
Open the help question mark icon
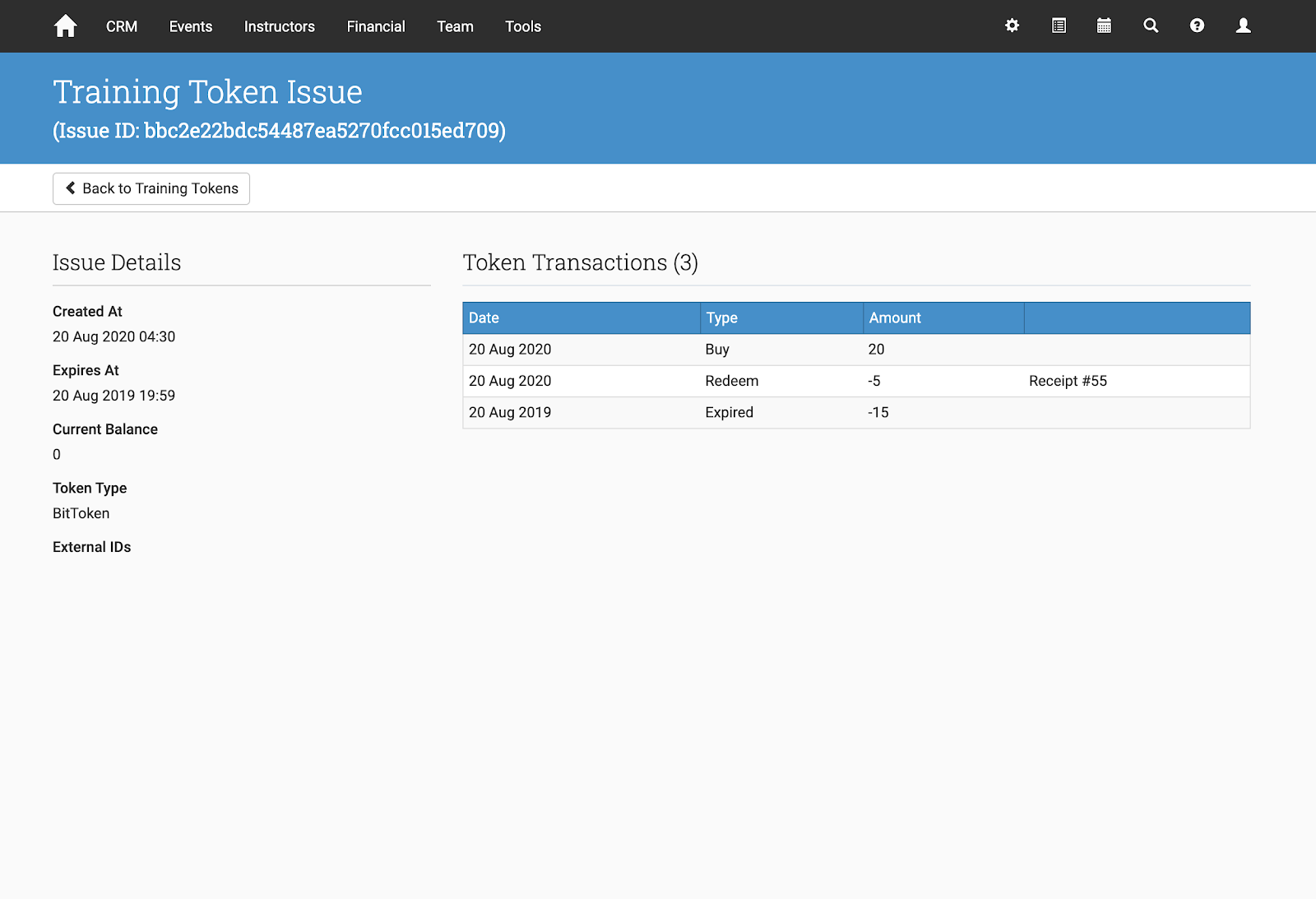(1197, 25)
